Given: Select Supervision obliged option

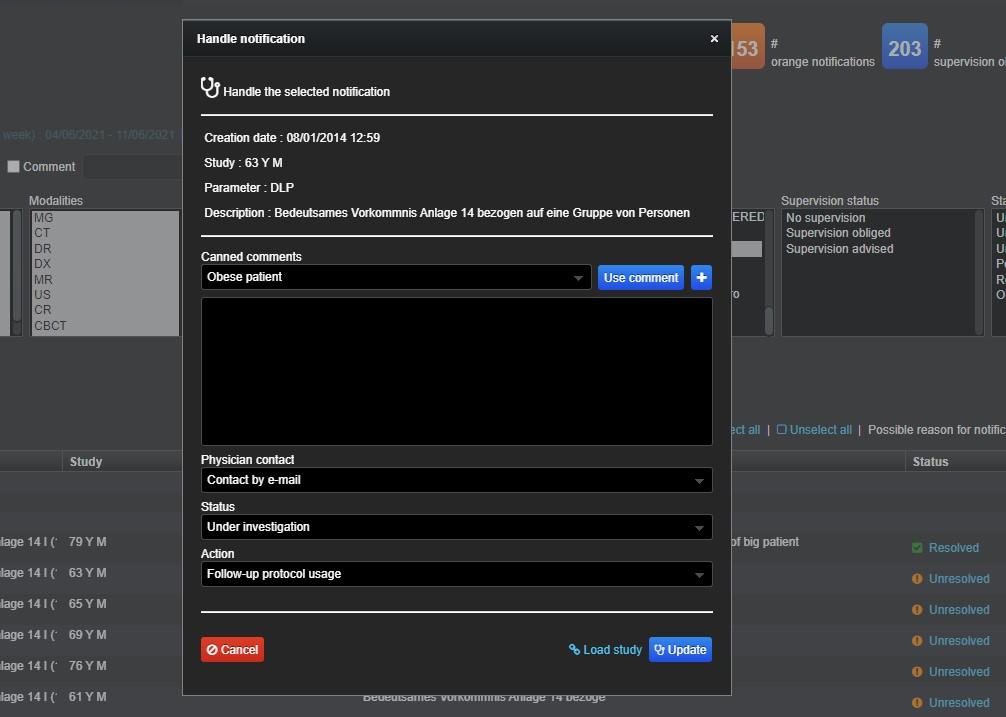Looking at the screenshot, I should [838, 233].
